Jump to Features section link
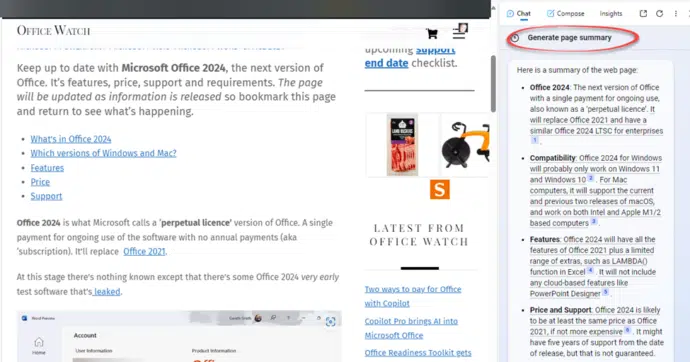Viewport: 690px width, 362px height. point(47,168)
